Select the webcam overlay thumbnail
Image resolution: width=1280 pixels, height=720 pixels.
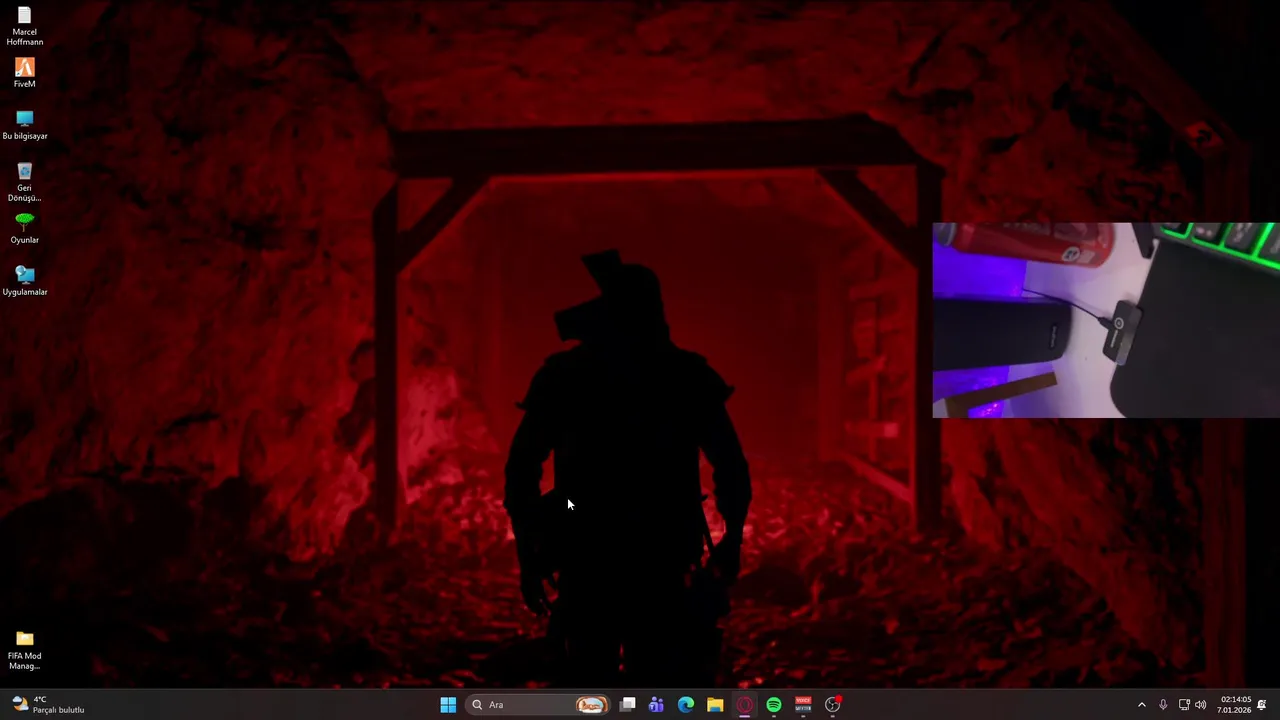click(1106, 320)
